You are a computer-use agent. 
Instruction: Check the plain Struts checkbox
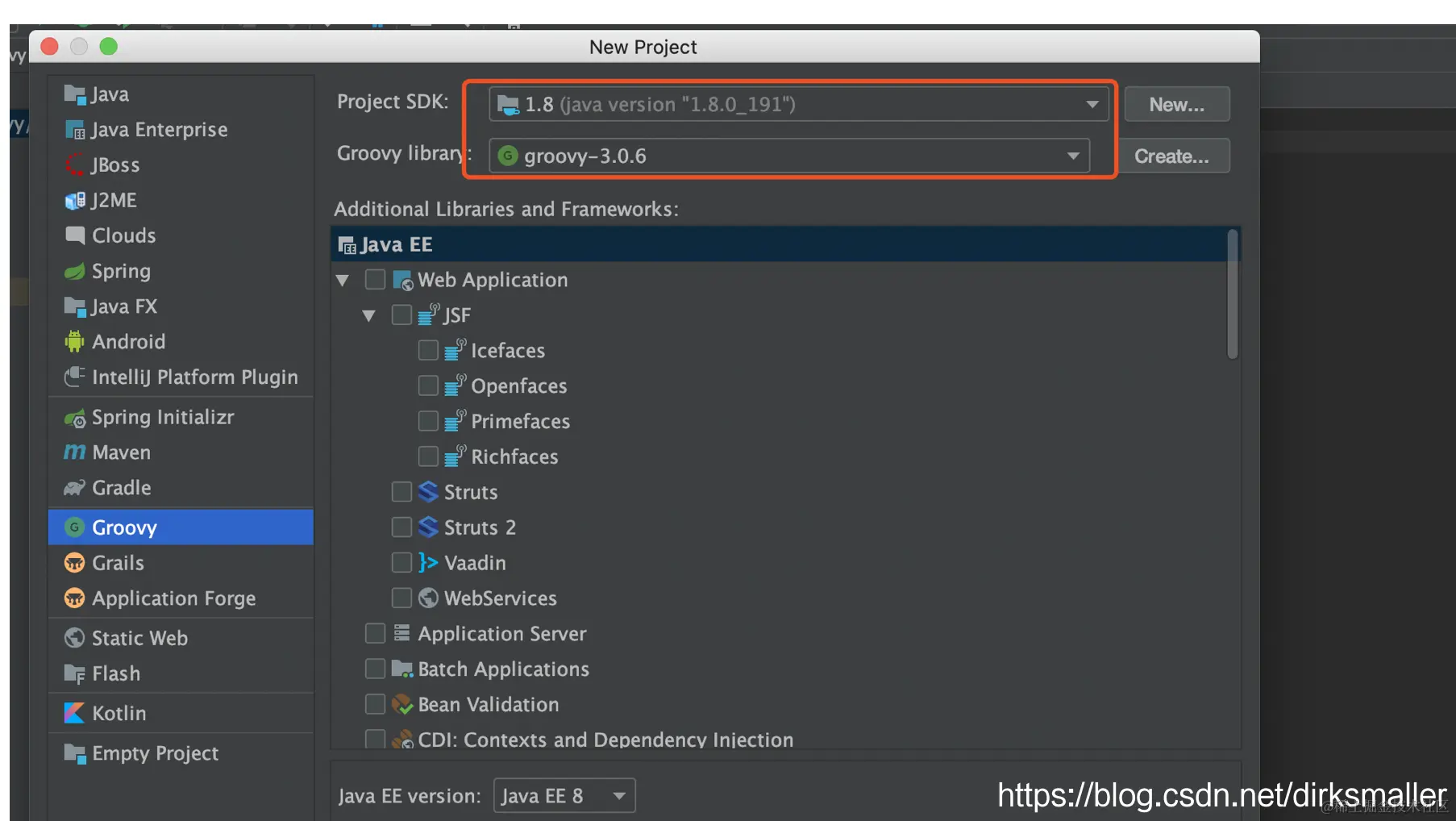pyautogui.click(x=401, y=492)
